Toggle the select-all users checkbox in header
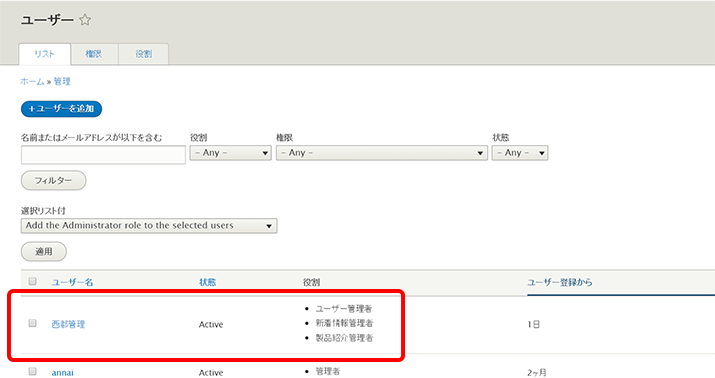Viewport: 715px width, 378px height. [32, 281]
